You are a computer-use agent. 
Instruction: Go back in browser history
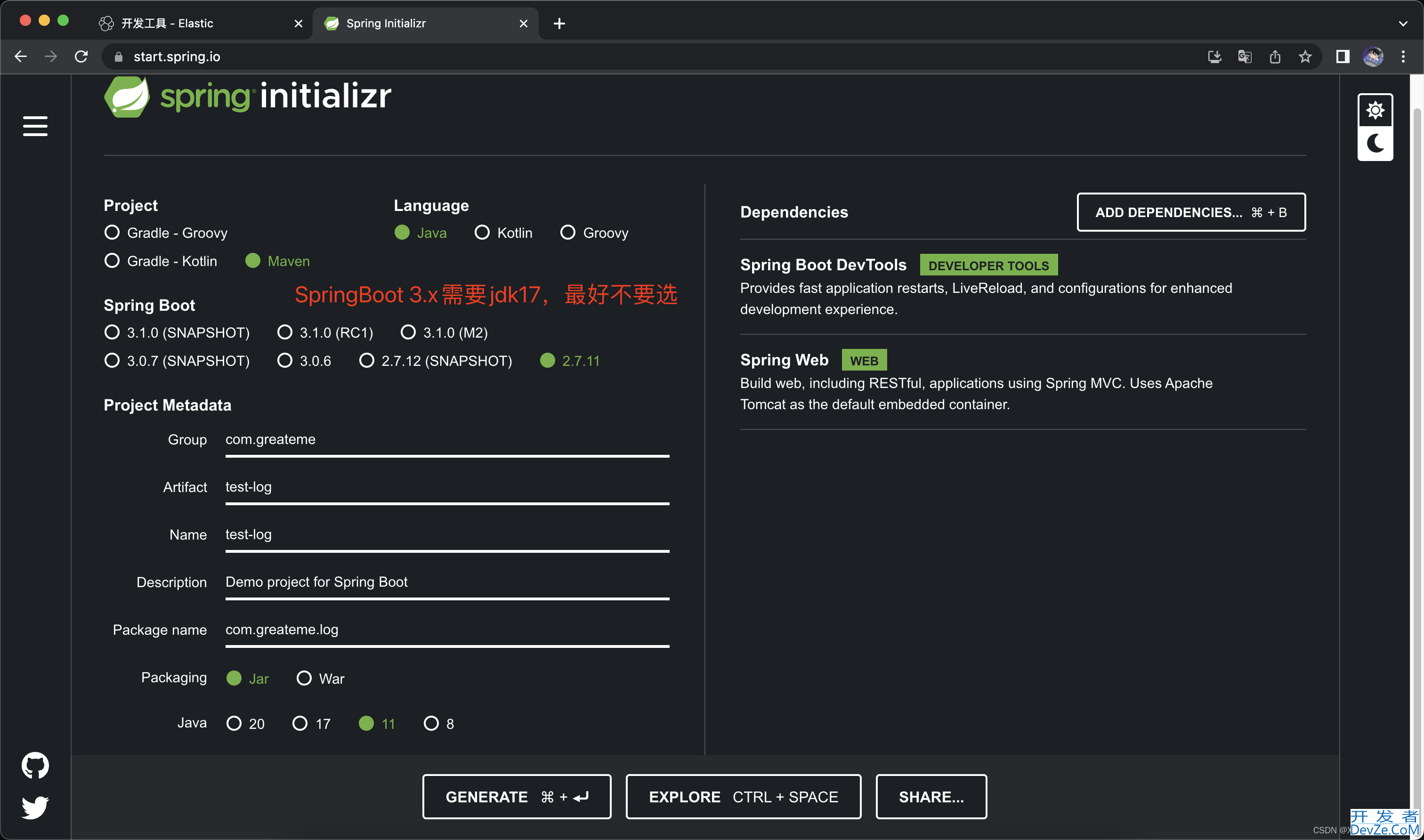[21, 57]
